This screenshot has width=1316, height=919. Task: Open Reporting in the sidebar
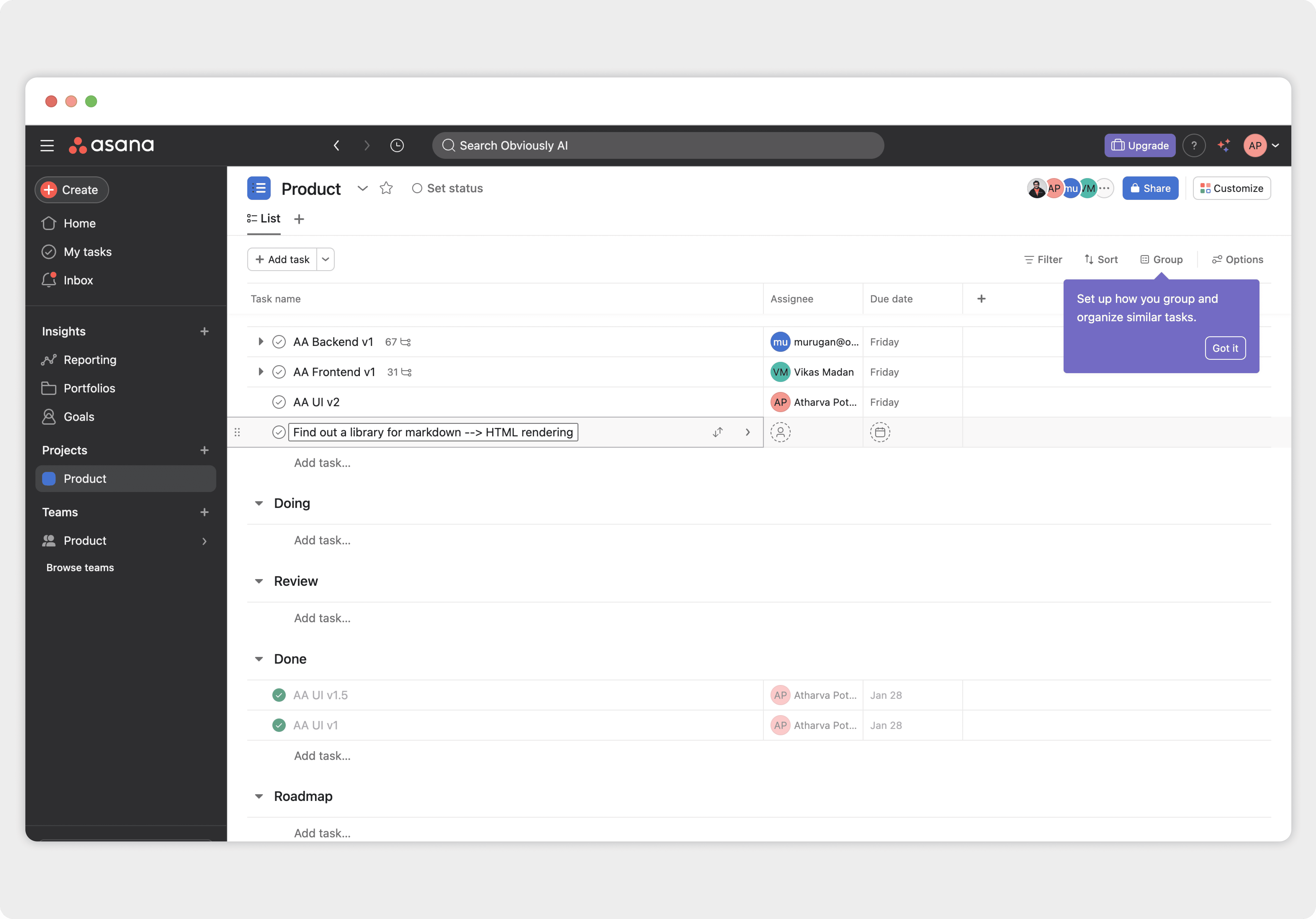[90, 360]
